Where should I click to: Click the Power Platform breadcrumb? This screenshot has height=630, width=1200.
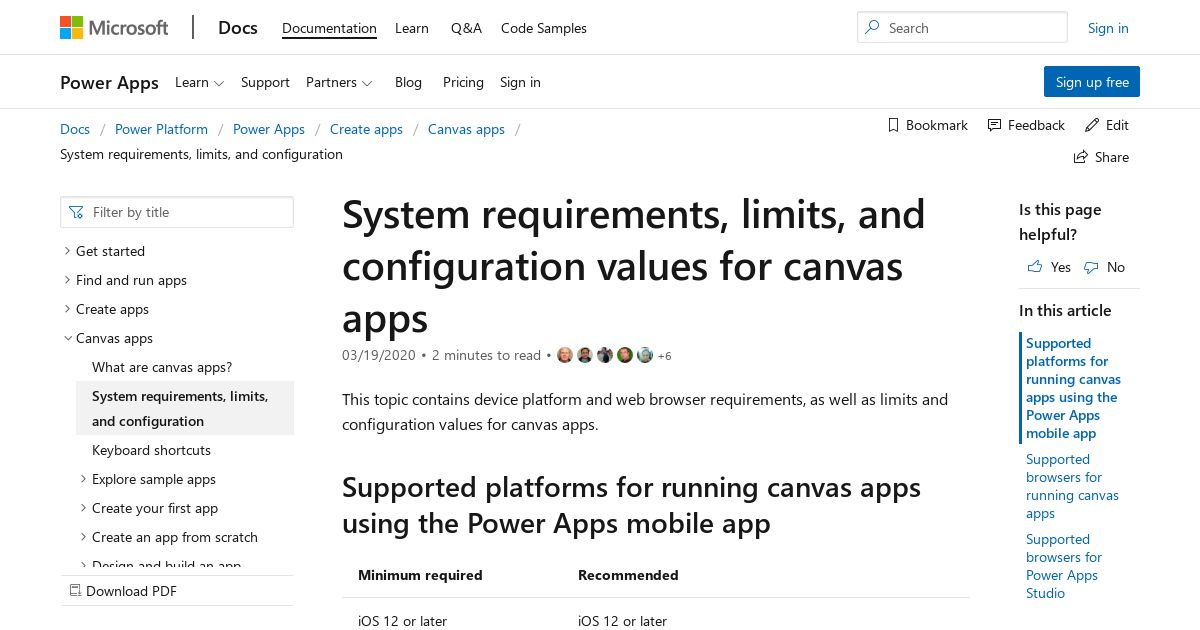point(161,129)
